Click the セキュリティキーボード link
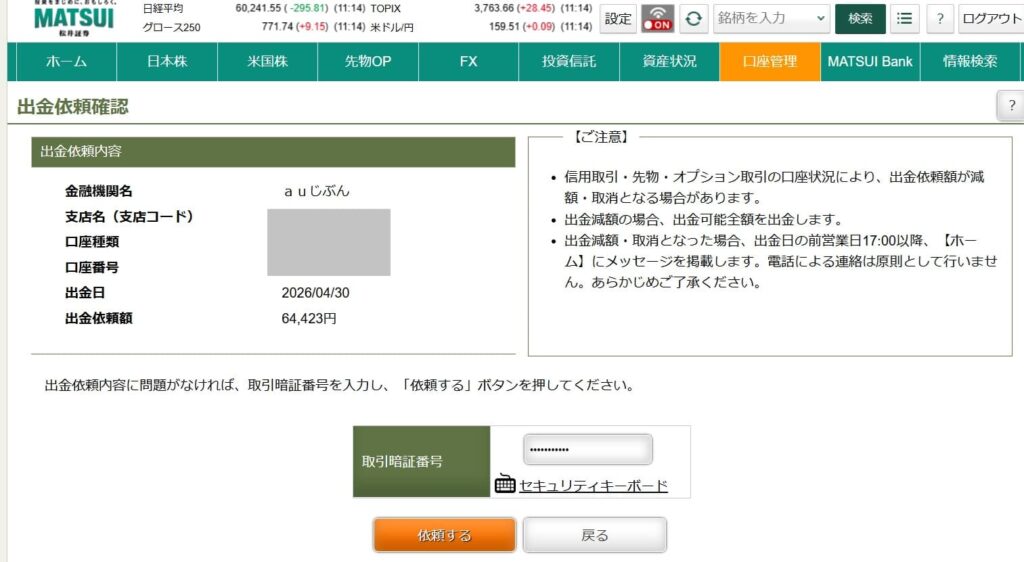This screenshot has width=1024, height=562. coord(593,486)
